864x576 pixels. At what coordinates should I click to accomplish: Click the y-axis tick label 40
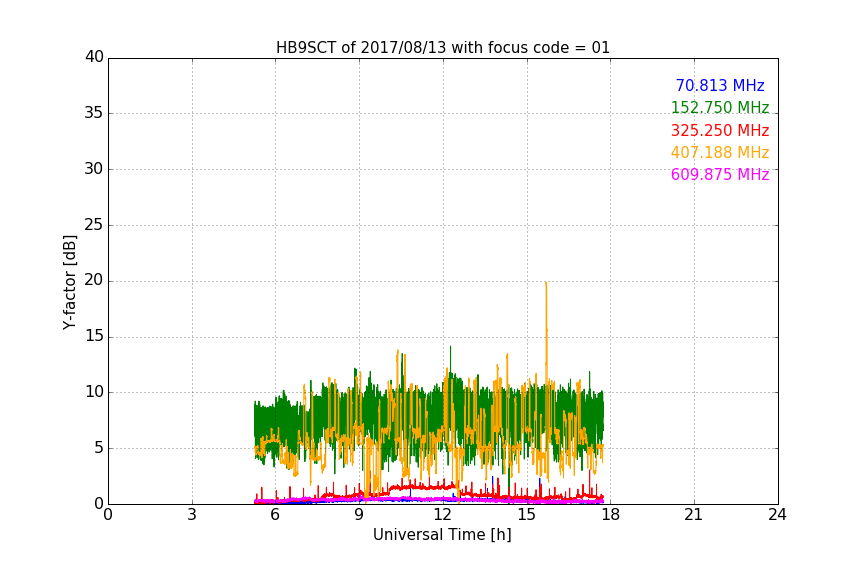pos(94,57)
